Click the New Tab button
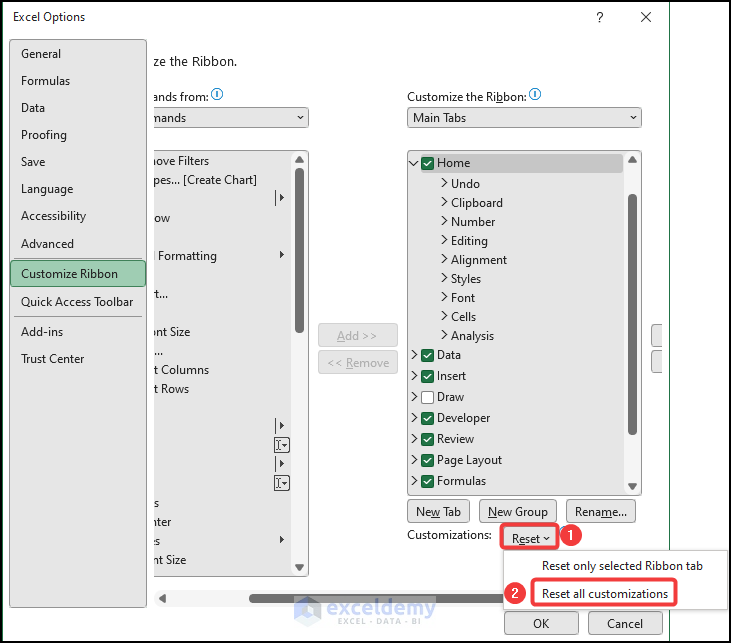The image size is (731, 643). (x=438, y=512)
